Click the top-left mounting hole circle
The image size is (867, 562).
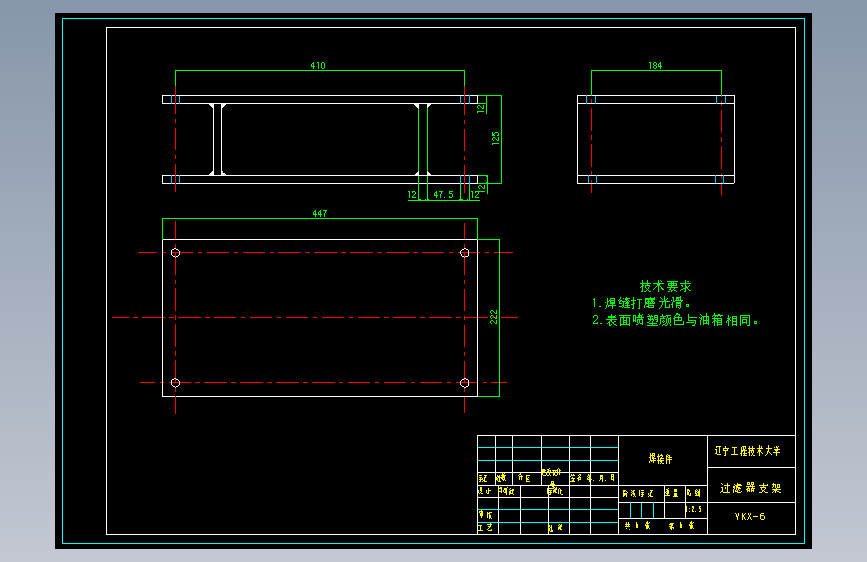pyautogui.click(x=175, y=253)
